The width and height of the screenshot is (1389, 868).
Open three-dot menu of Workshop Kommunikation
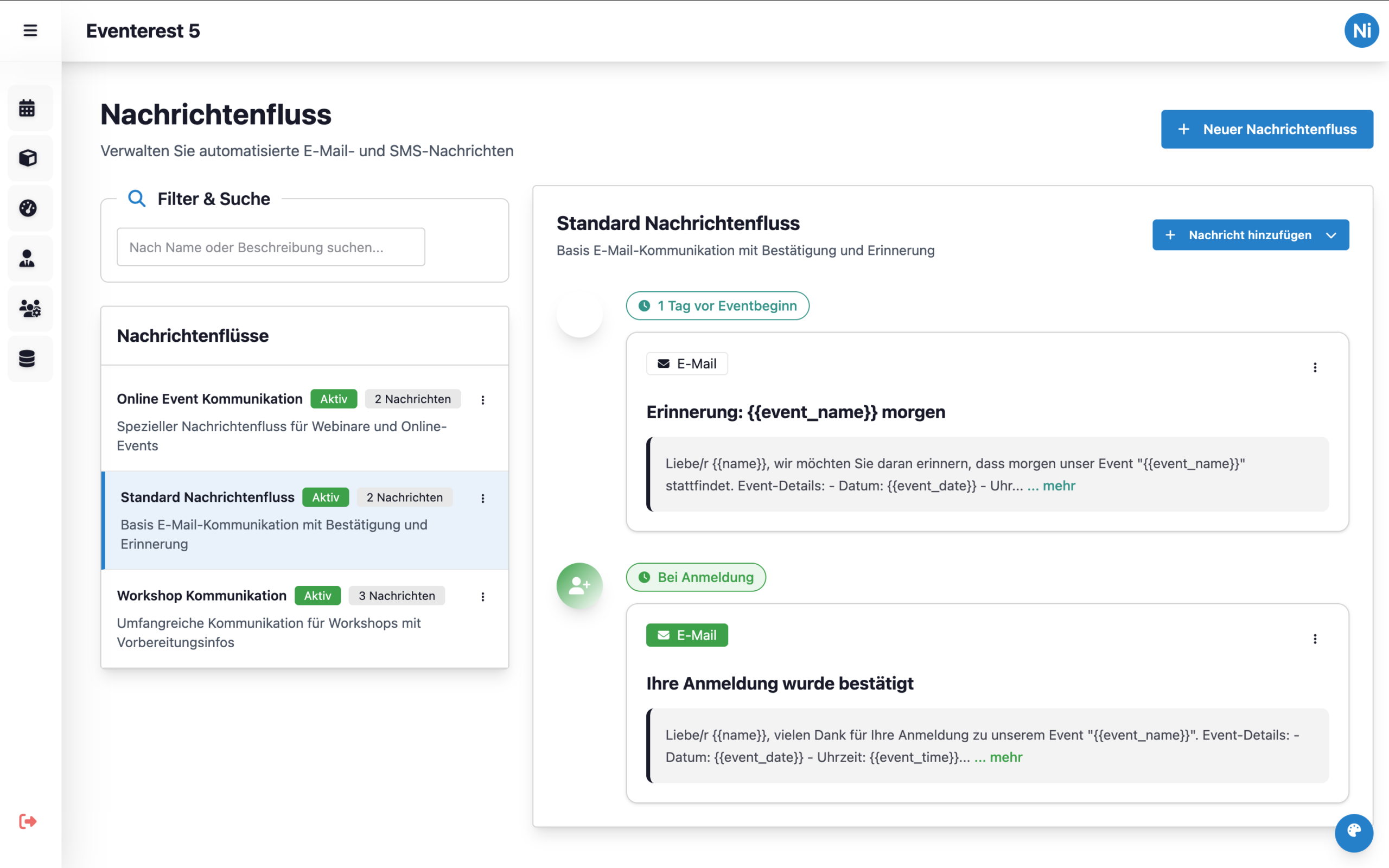[483, 597]
